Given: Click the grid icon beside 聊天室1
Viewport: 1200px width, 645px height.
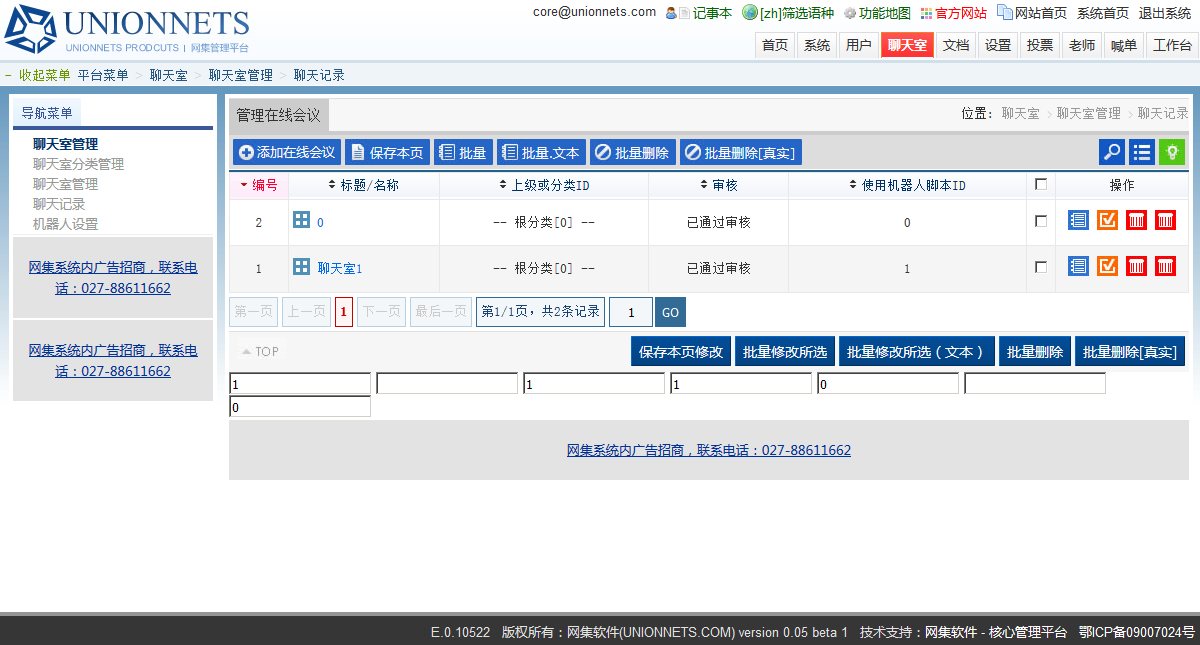Looking at the screenshot, I should pyautogui.click(x=301, y=267).
